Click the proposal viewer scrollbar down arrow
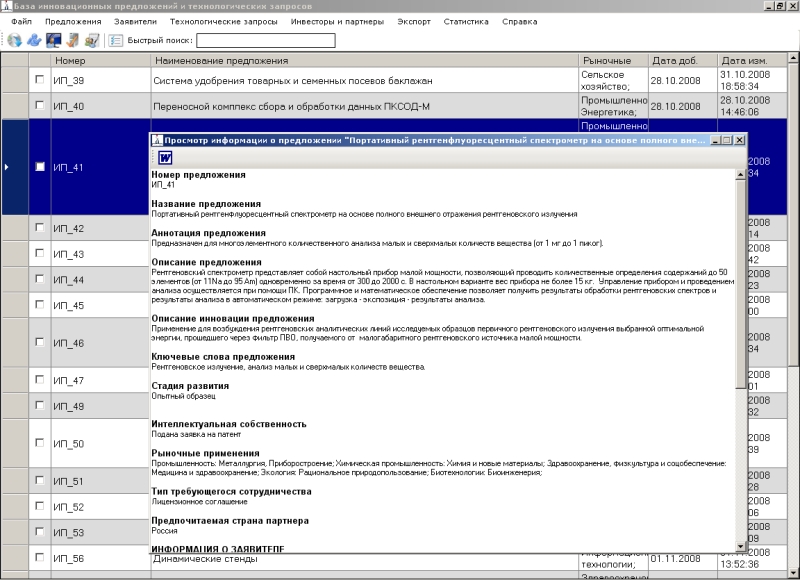The image size is (800, 580). click(741, 547)
